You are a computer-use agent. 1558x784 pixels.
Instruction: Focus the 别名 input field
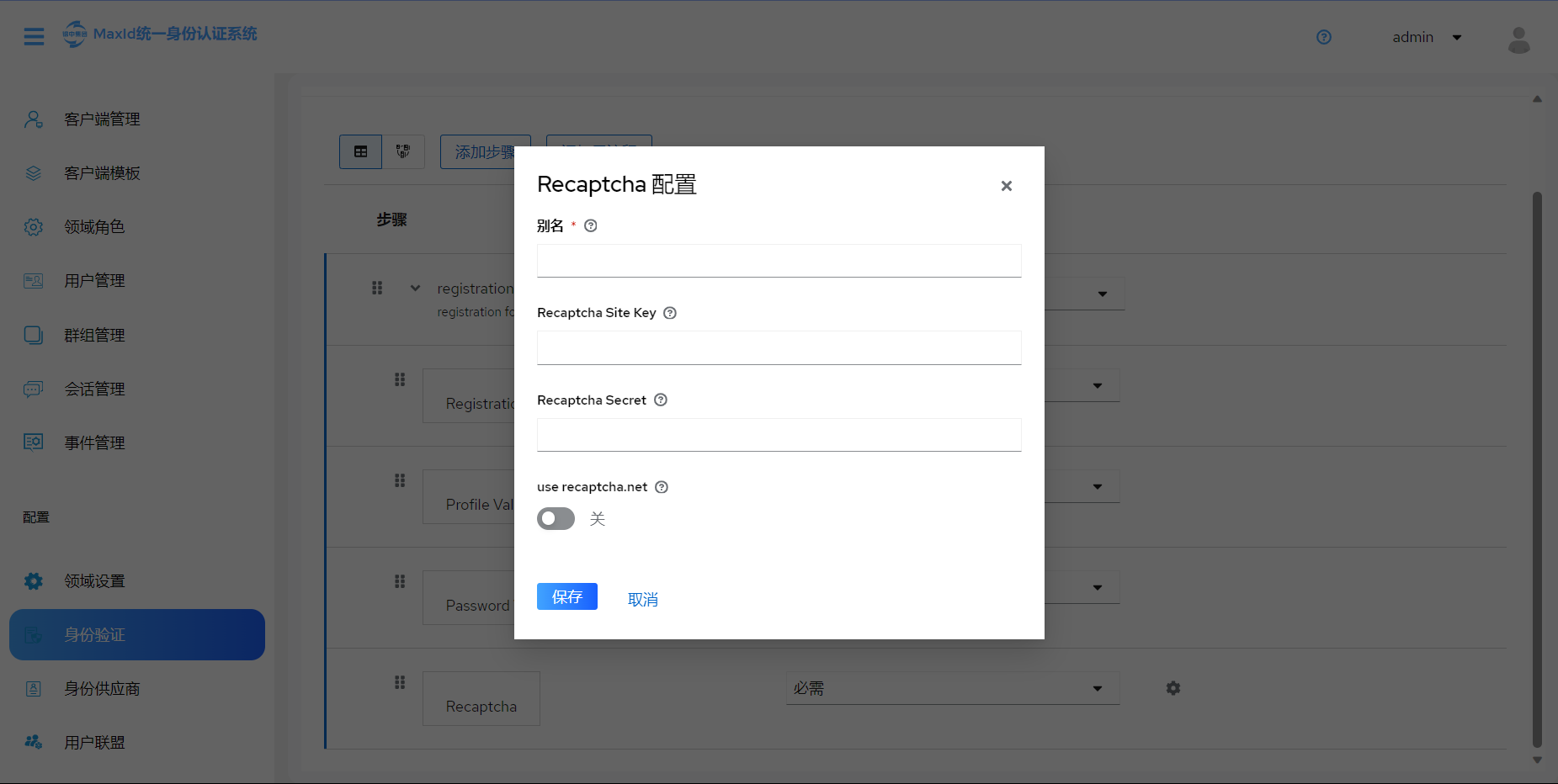(779, 261)
